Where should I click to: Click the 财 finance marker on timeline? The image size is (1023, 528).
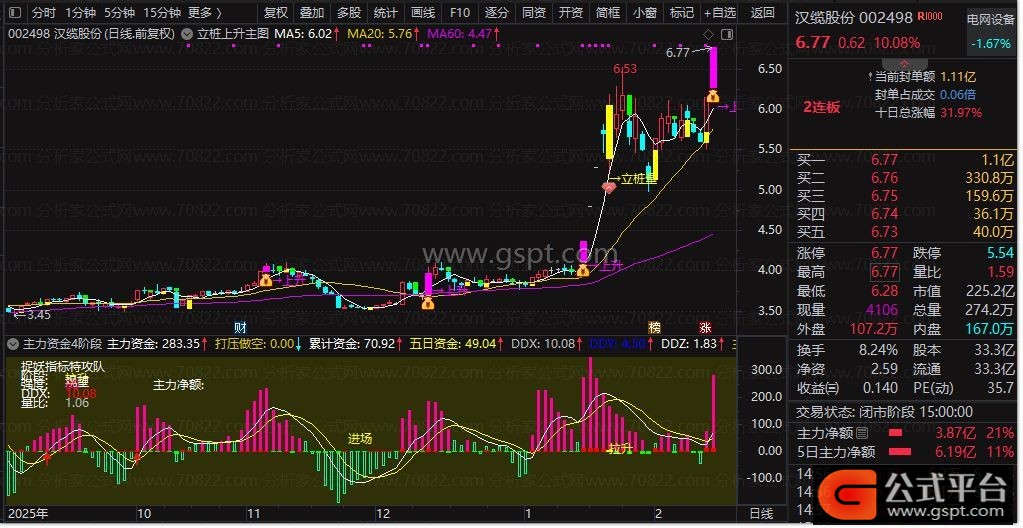pyautogui.click(x=240, y=328)
